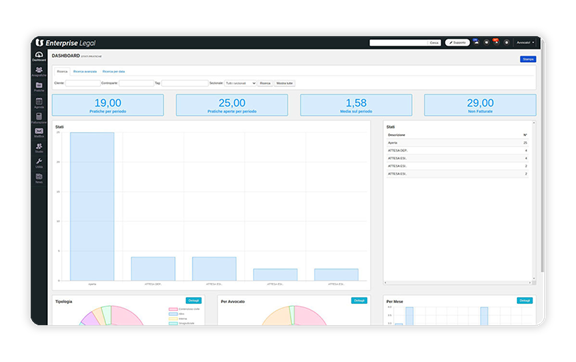The height and width of the screenshot is (362, 576).
Task: Focus the Tag input field
Action: coord(185,83)
